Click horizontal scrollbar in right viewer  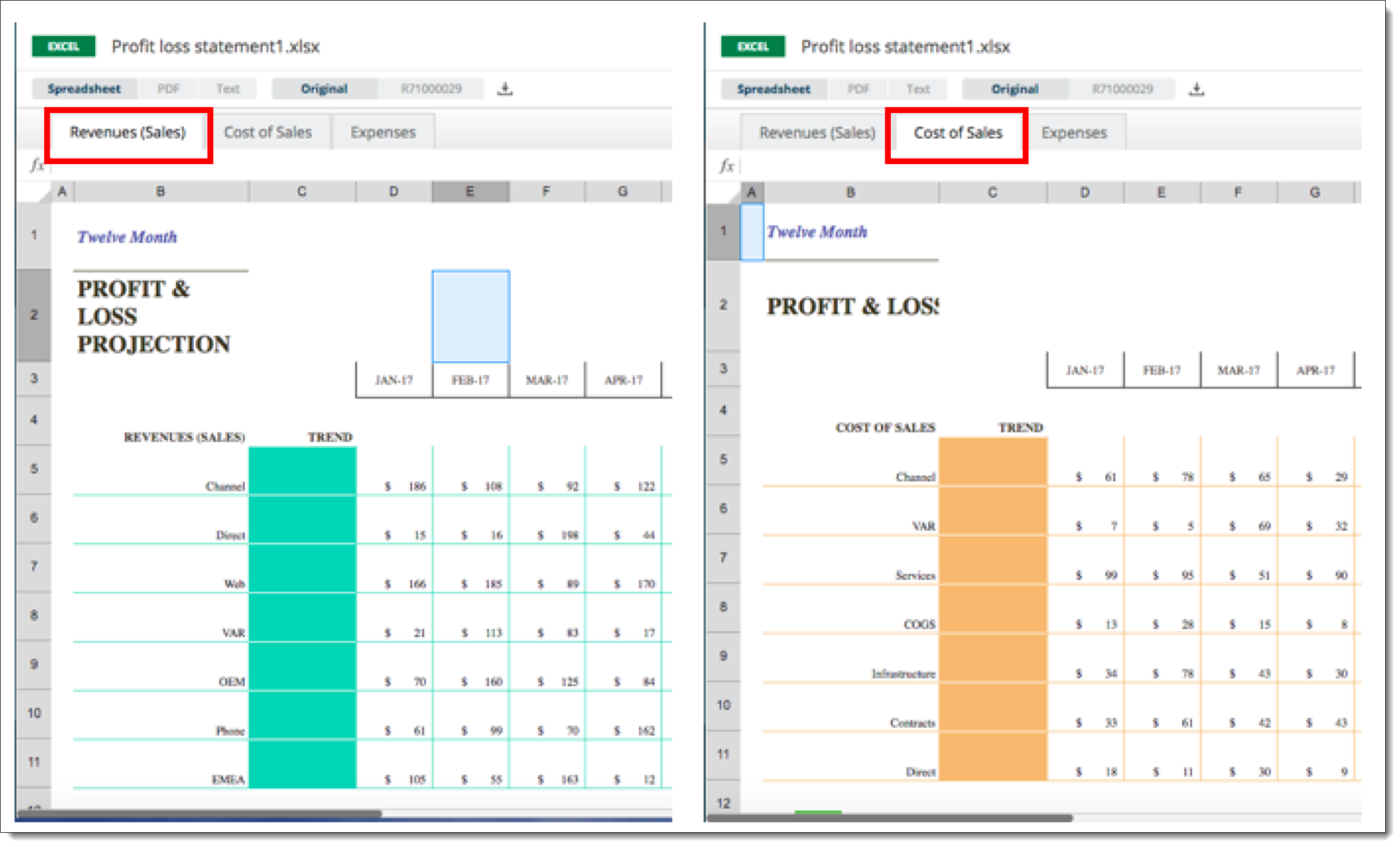tap(890, 818)
